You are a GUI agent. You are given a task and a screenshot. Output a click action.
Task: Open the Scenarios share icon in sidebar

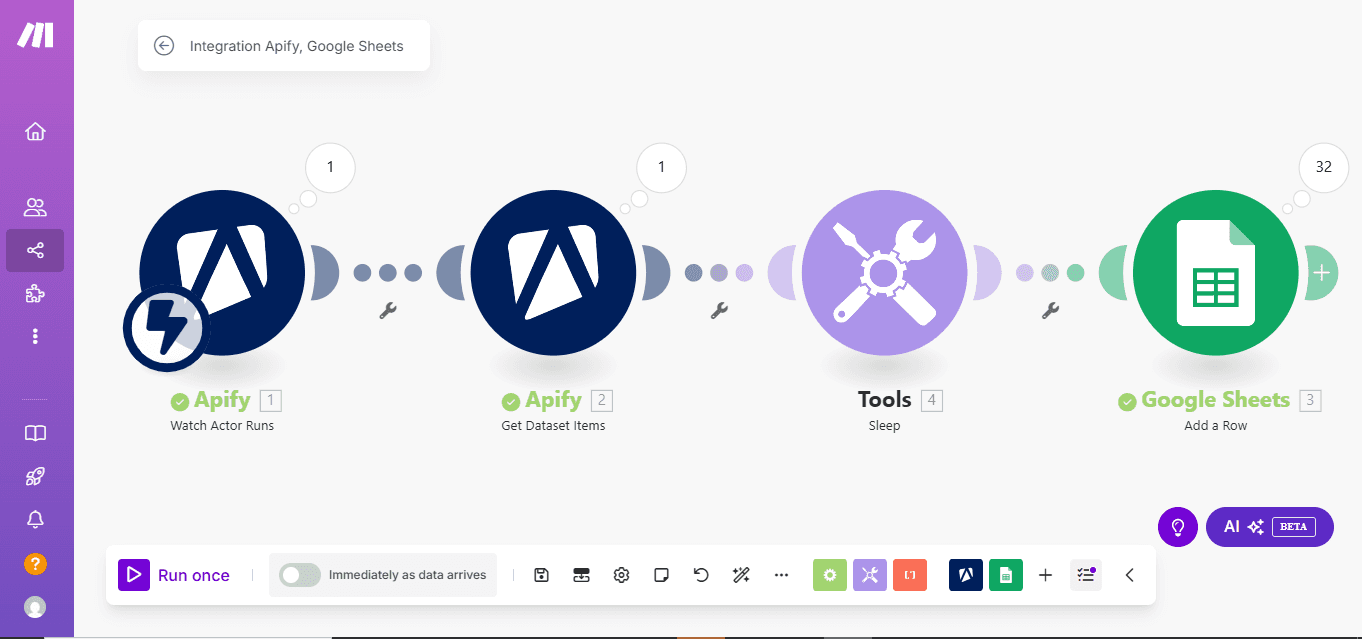[35, 251]
